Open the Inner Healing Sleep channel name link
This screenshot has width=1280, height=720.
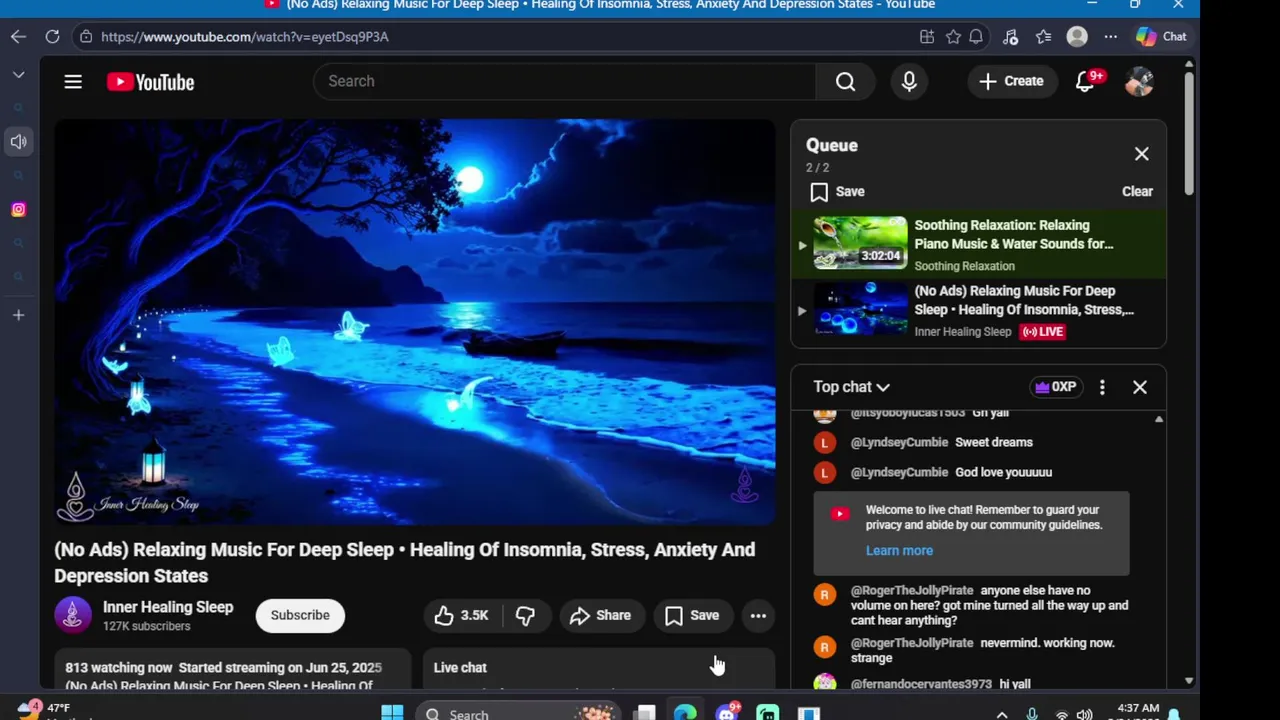point(168,607)
